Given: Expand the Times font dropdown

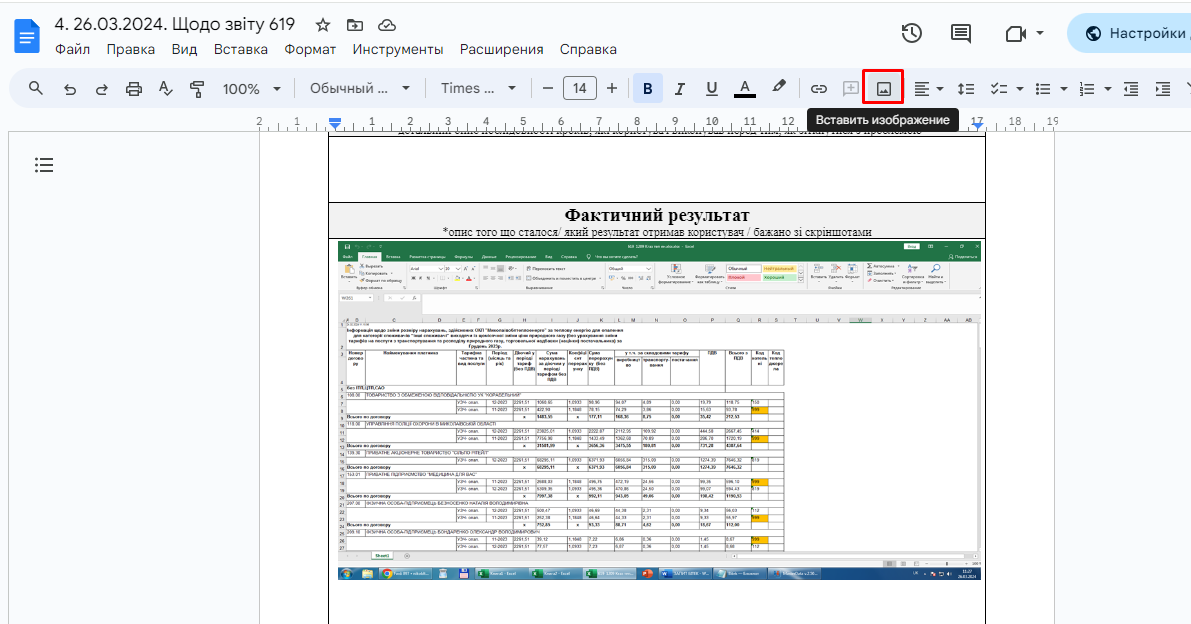Looking at the screenshot, I should (478, 88).
